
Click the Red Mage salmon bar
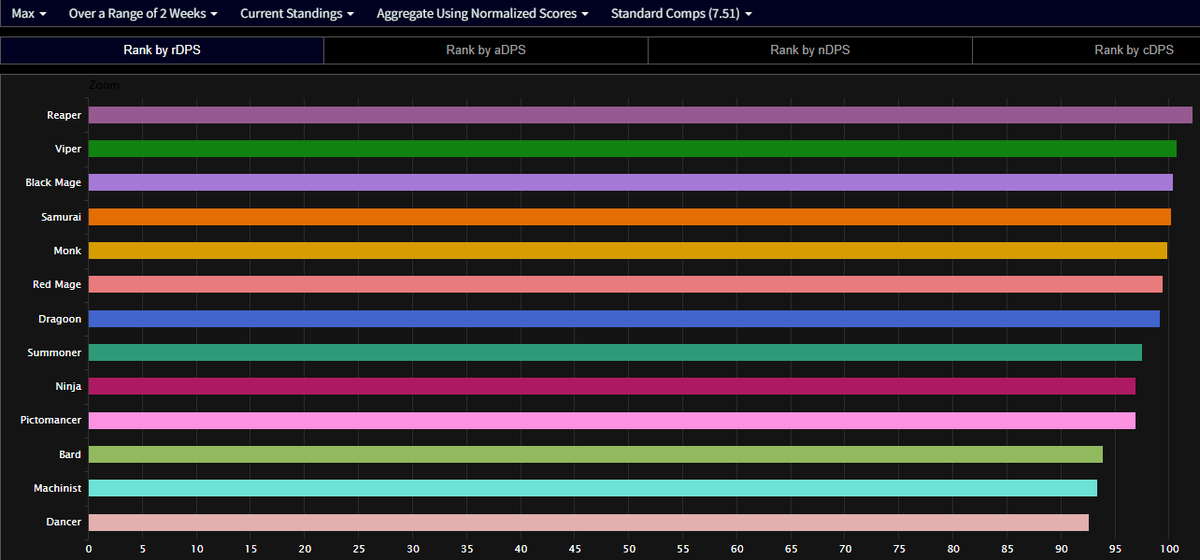pyautogui.click(x=626, y=285)
